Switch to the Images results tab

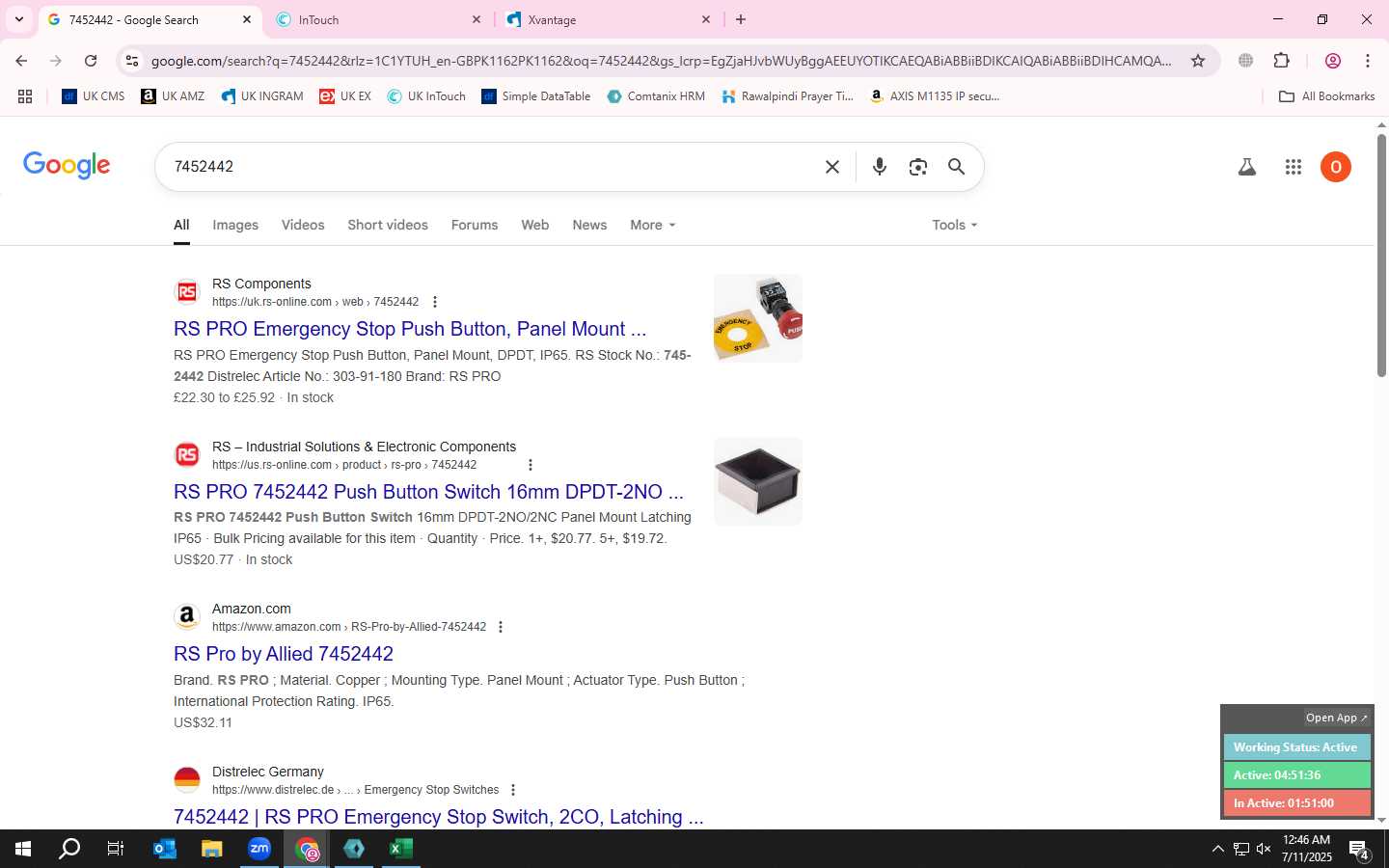(x=235, y=225)
